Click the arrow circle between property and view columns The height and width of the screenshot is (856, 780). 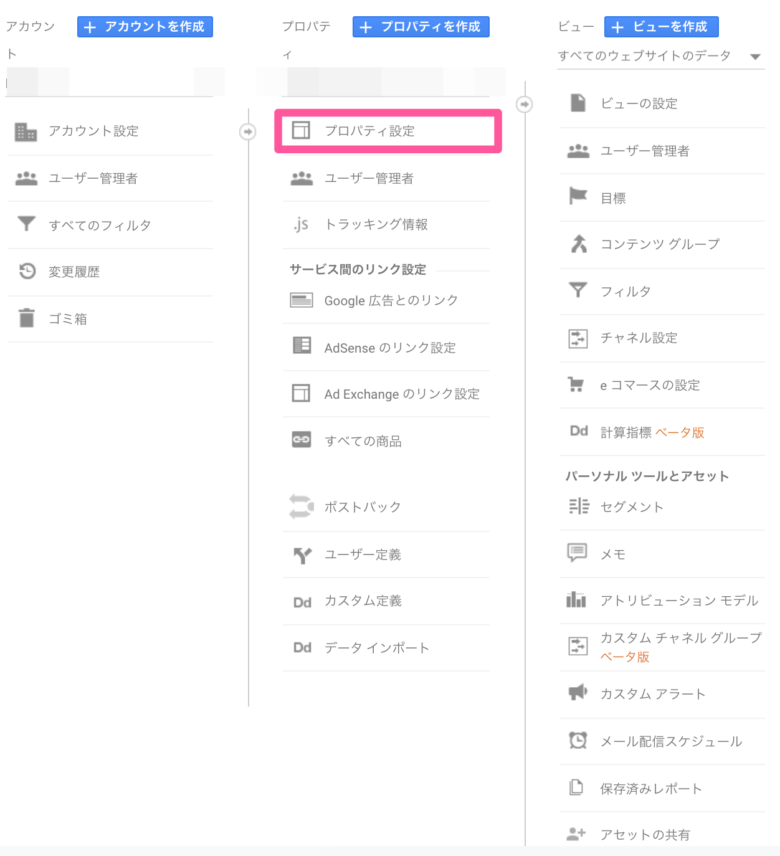point(524,104)
